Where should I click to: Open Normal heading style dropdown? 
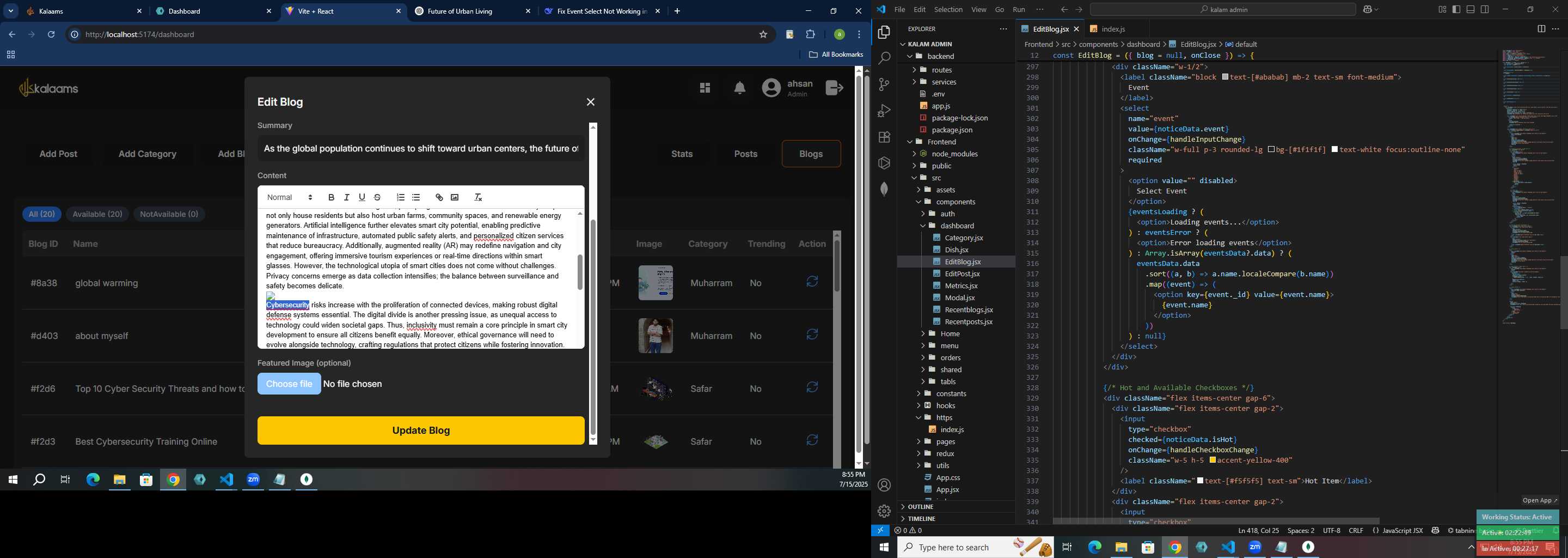point(290,197)
